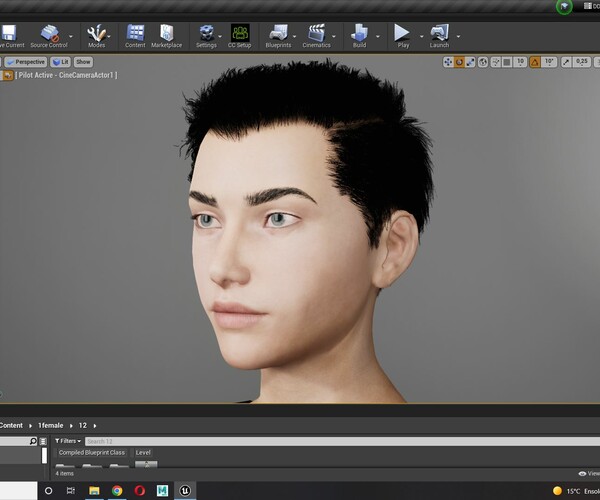Click Unreal Engine taskbar icon
600x500 pixels.
click(x=185, y=490)
